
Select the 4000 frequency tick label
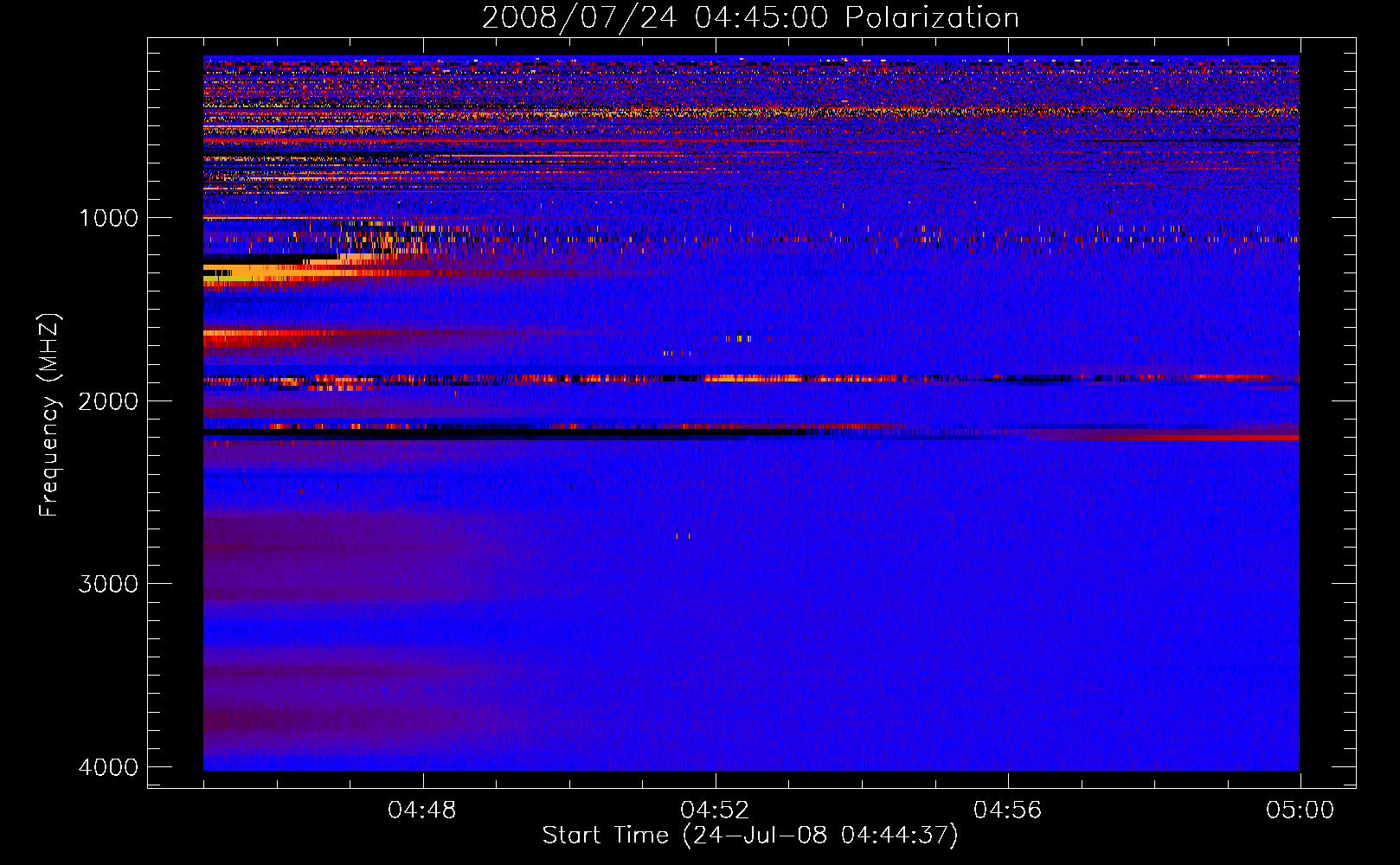pos(108,767)
